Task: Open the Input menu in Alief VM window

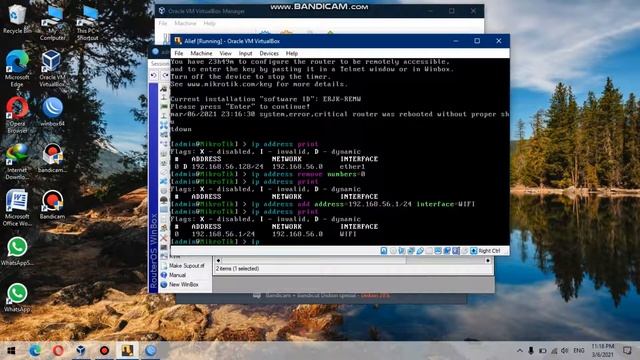Action: pyautogui.click(x=245, y=53)
